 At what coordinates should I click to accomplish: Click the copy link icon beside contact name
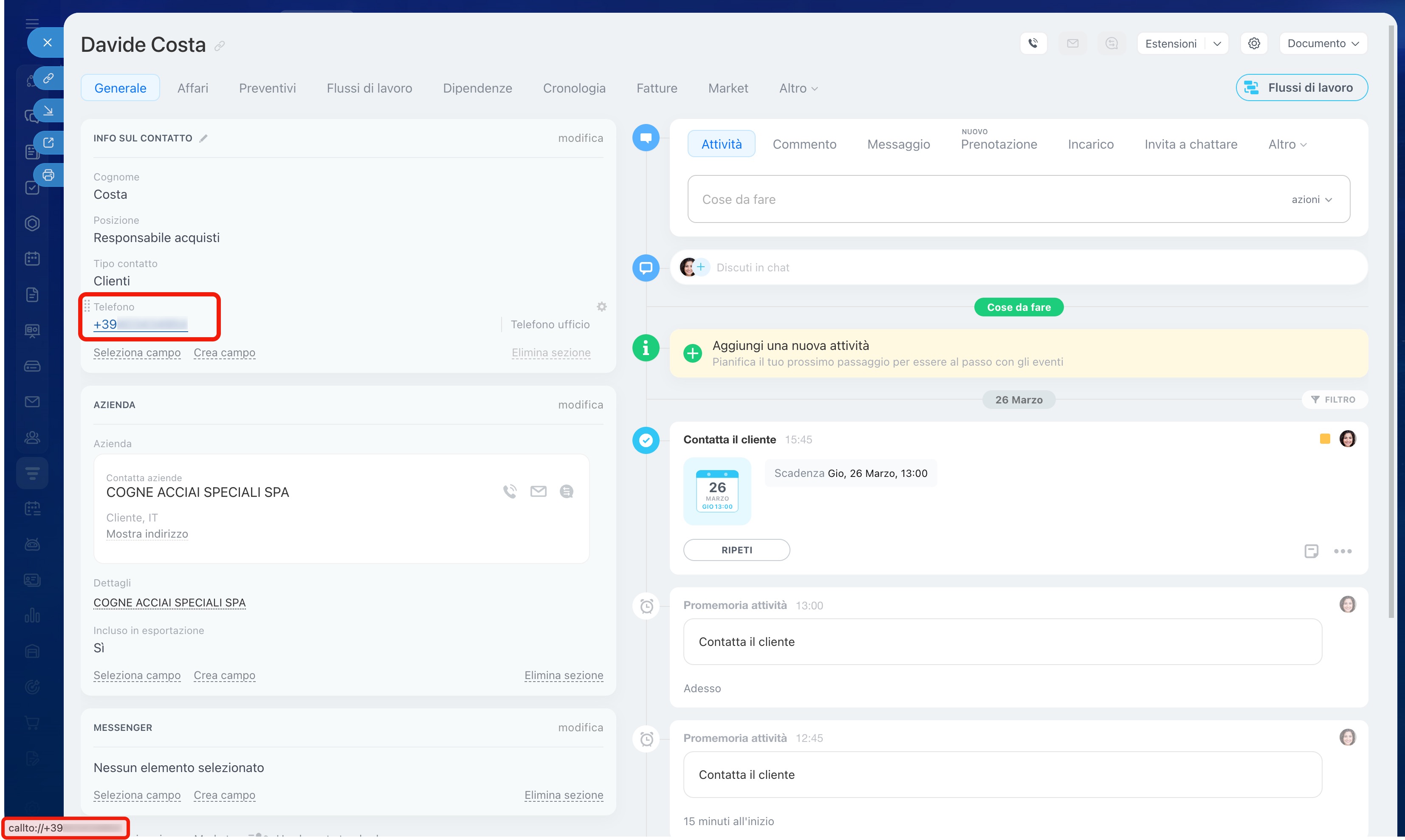tap(220, 46)
